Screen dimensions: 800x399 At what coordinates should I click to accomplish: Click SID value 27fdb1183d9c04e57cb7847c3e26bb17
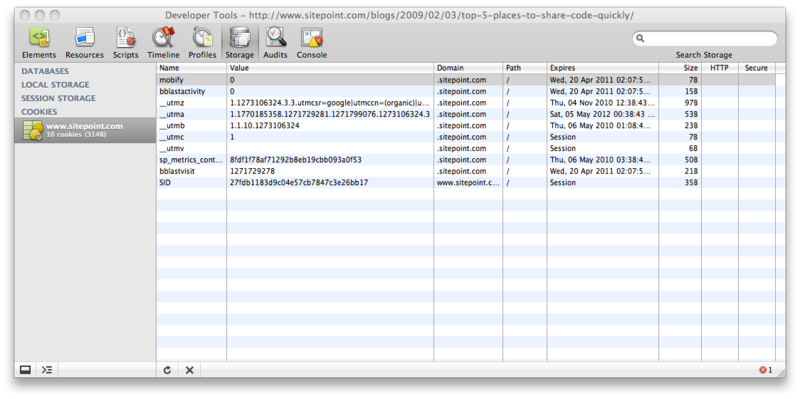click(299, 183)
